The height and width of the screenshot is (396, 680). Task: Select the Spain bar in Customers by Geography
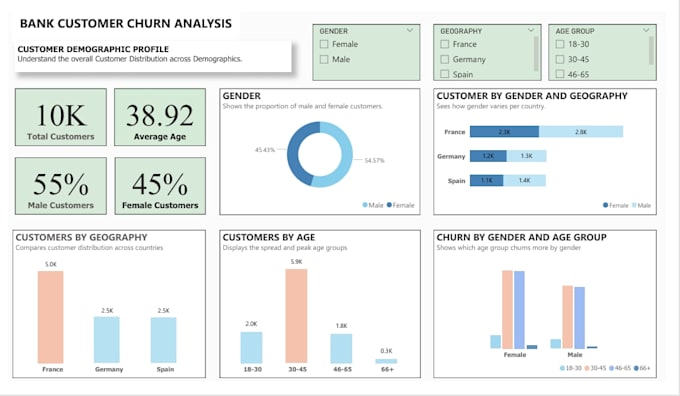(163, 340)
